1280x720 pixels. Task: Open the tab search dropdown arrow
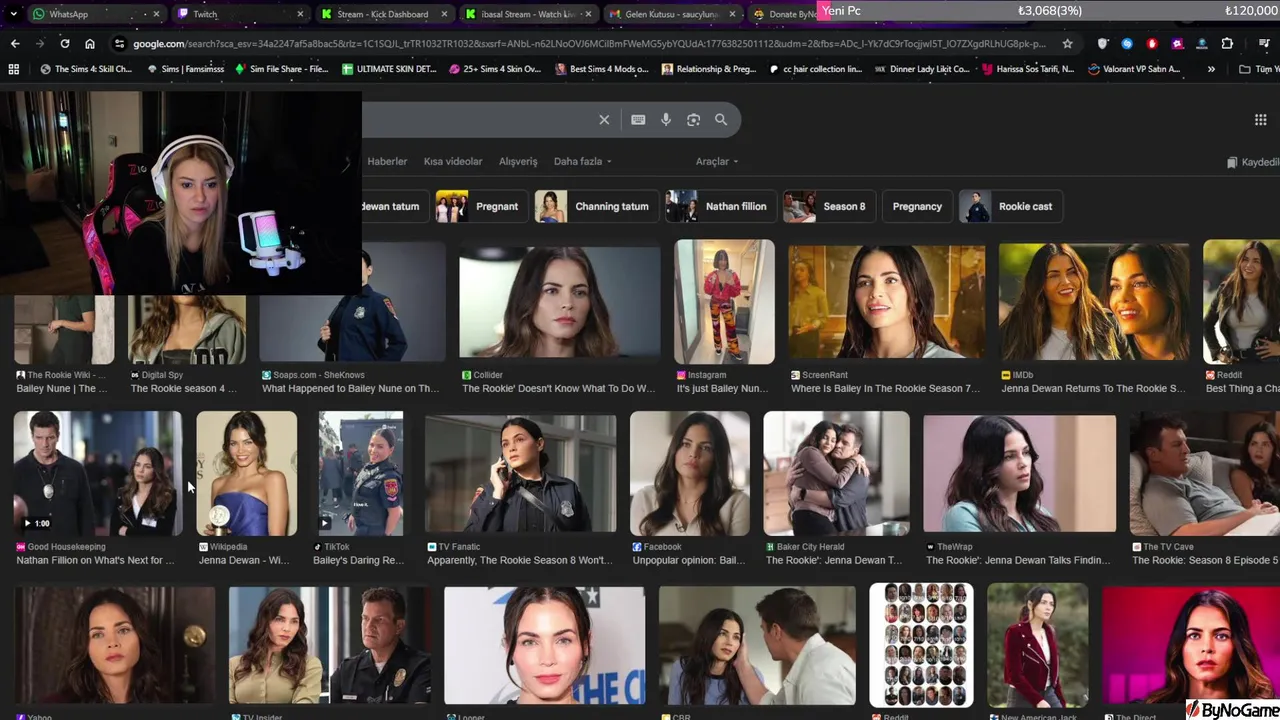pyautogui.click(x=13, y=14)
